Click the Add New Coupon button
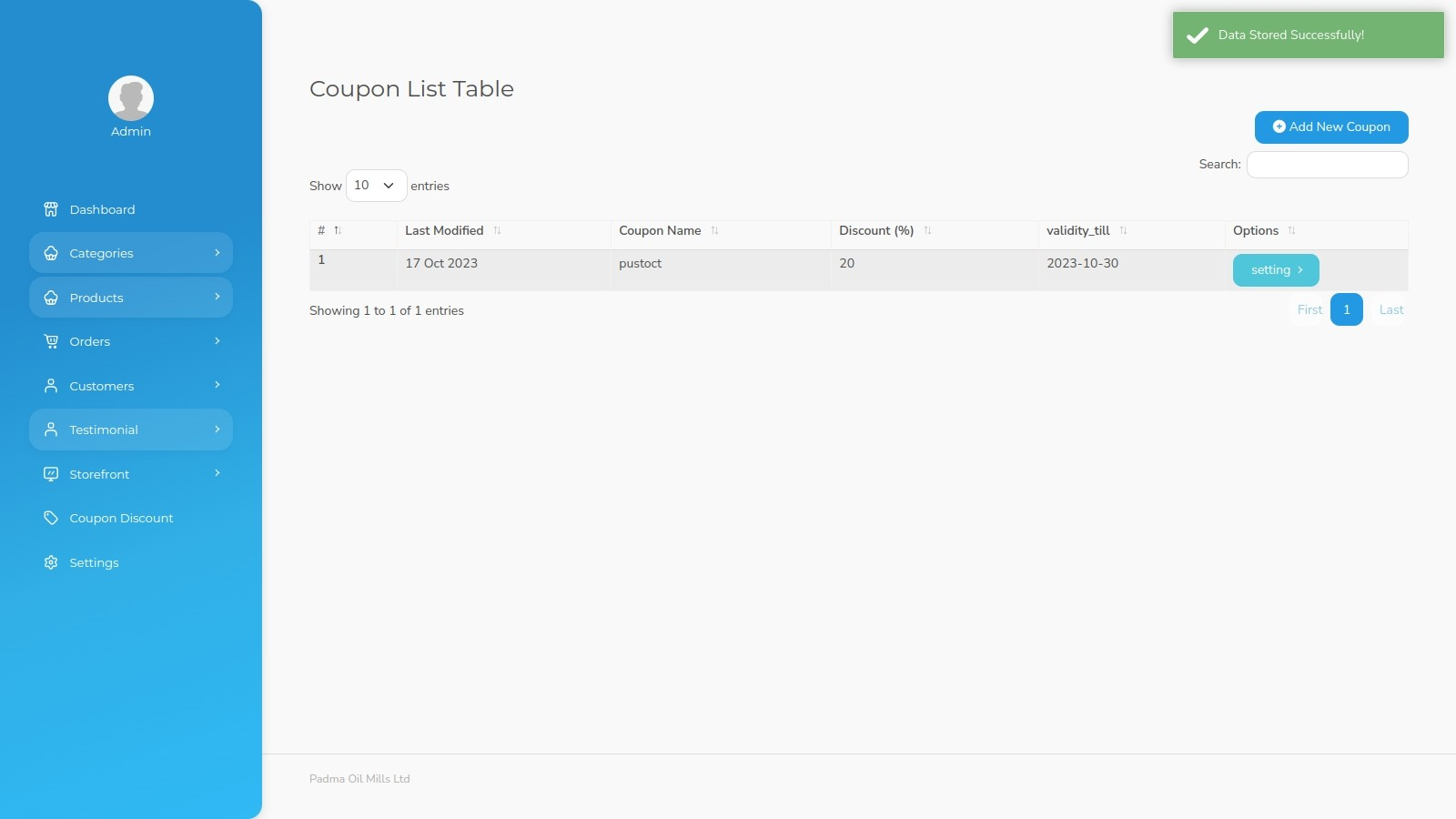The image size is (1456, 819). point(1330,126)
